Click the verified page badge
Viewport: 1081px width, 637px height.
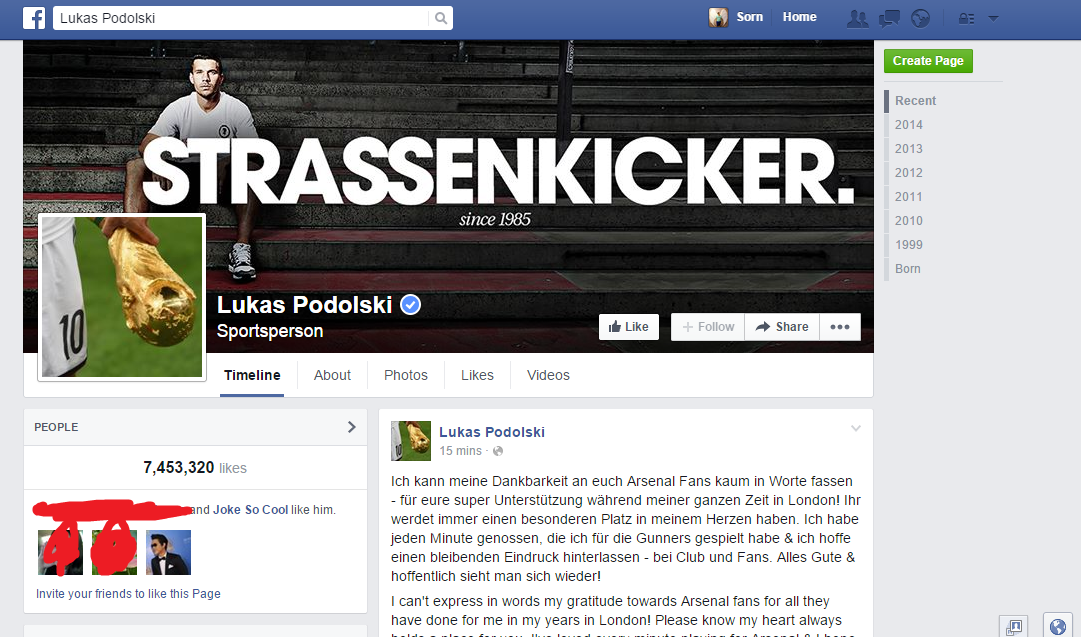point(411,304)
